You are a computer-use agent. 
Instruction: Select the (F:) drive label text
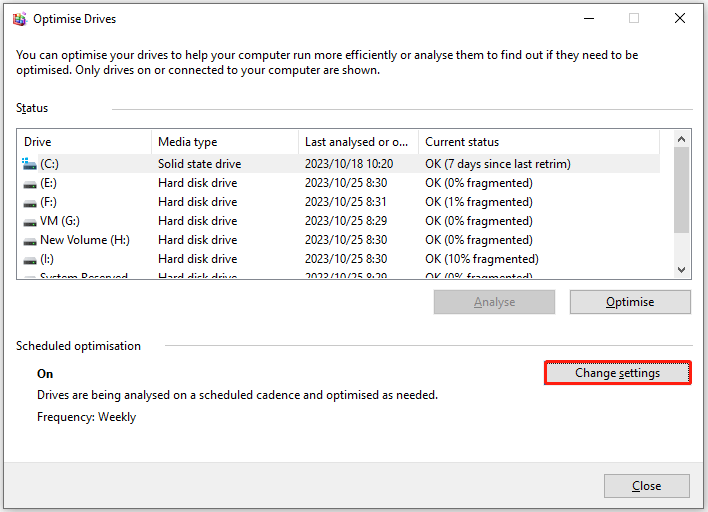[48, 202]
